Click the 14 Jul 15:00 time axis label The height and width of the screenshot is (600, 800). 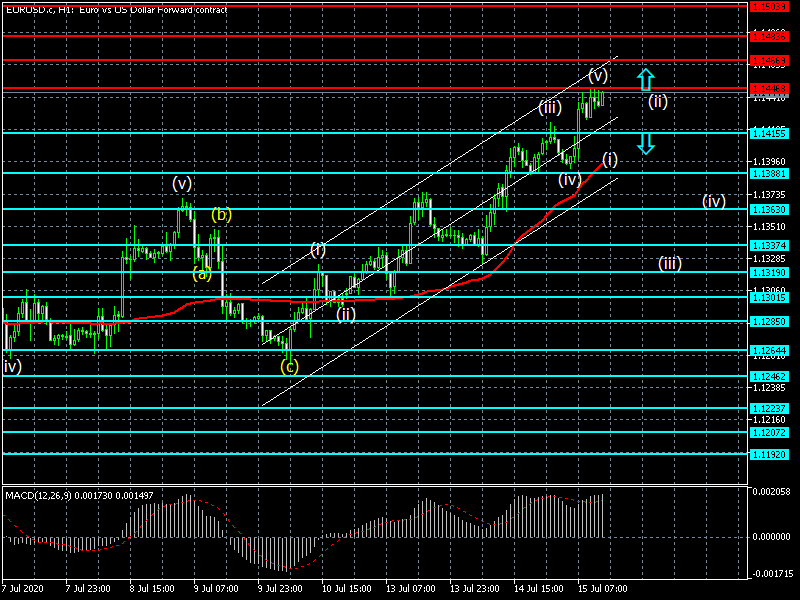tap(538, 589)
